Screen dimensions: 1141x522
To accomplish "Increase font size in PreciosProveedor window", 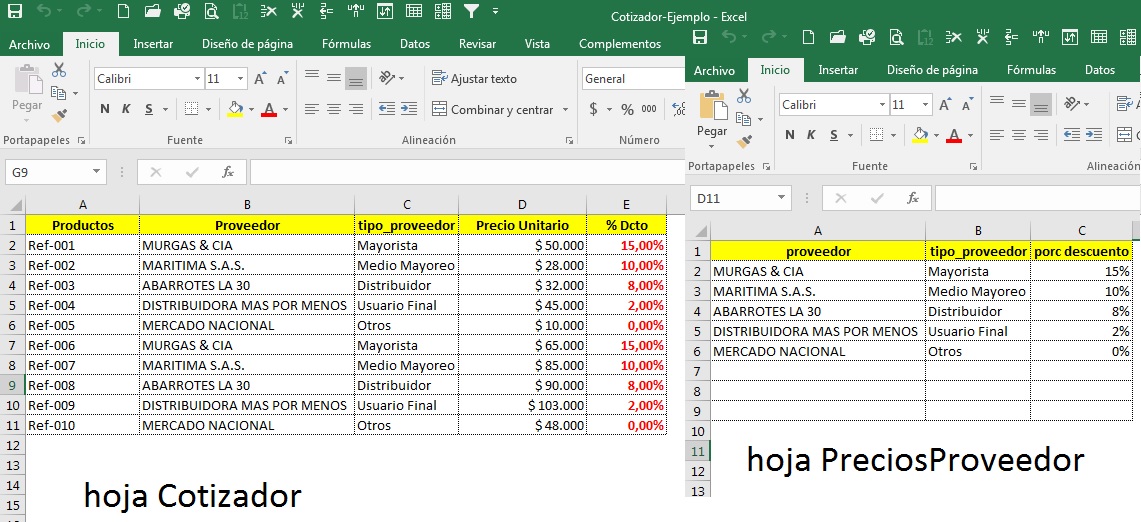I will pyautogui.click(x=945, y=105).
